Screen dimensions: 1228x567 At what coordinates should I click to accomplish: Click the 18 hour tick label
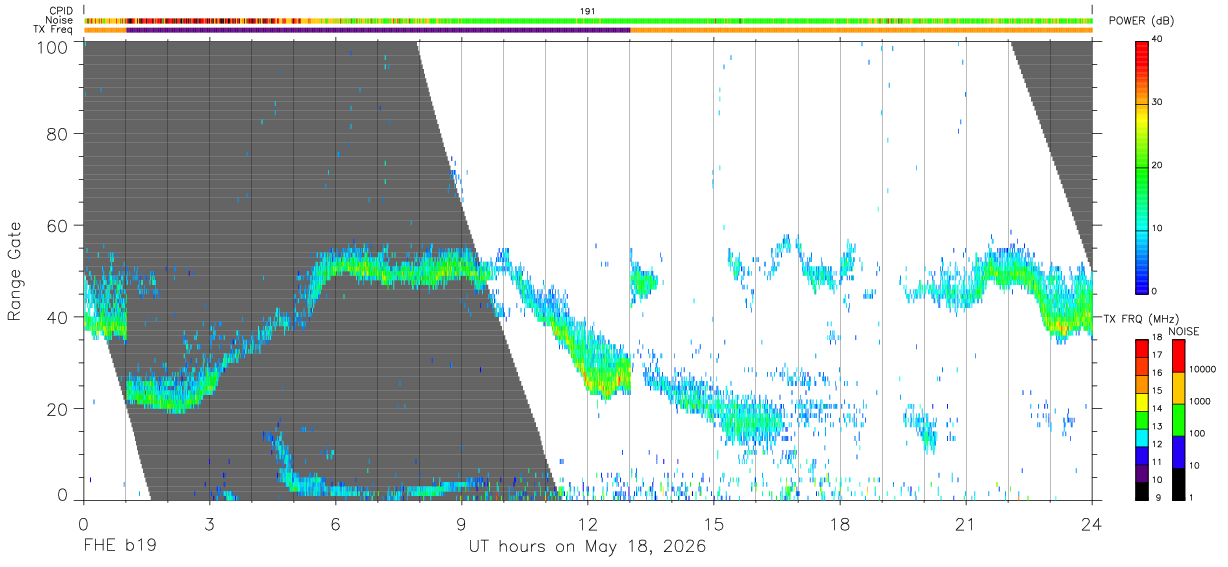coord(840,523)
